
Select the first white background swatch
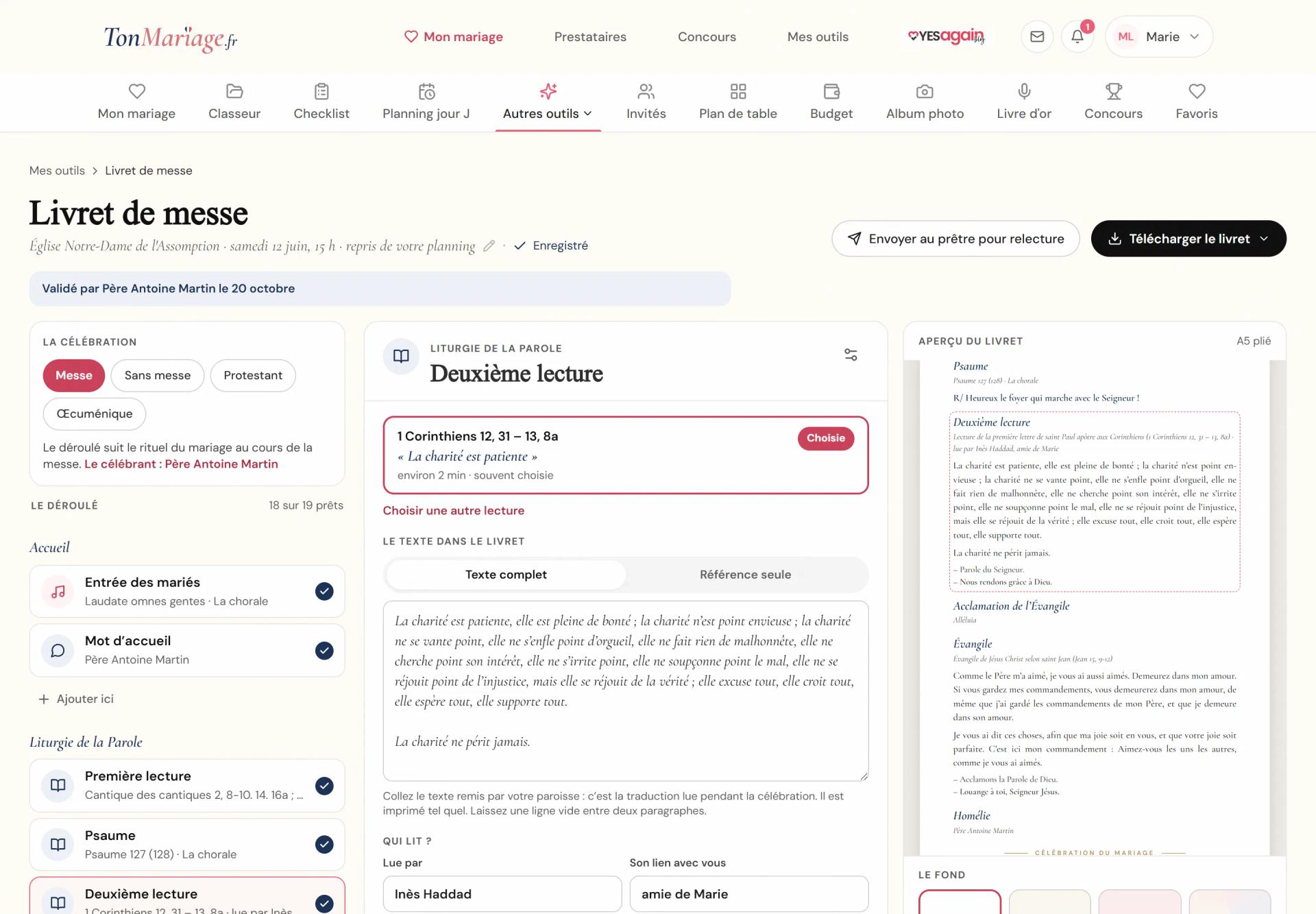point(960,902)
